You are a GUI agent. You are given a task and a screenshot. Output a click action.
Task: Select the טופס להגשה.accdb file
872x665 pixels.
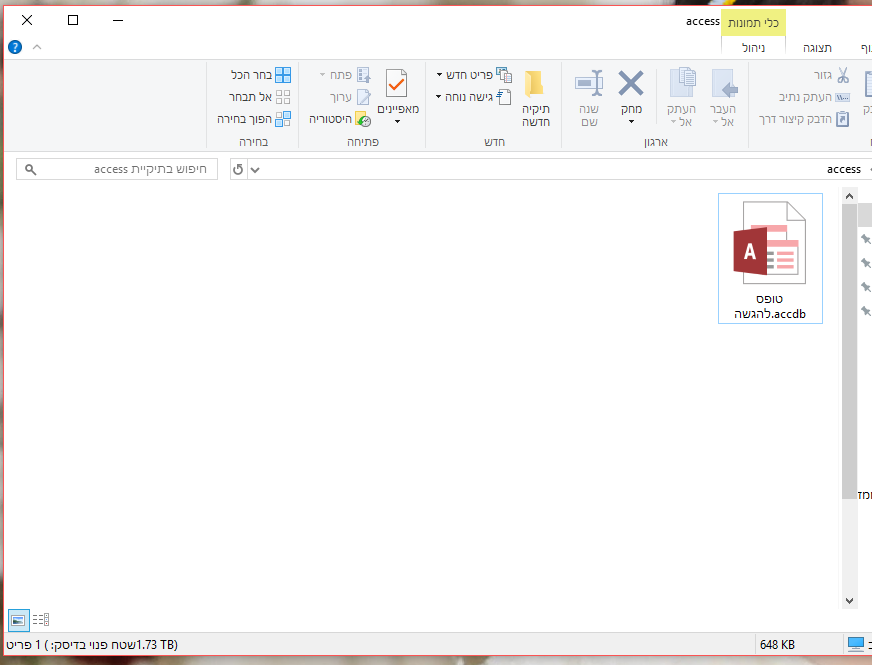click(770, 259)
